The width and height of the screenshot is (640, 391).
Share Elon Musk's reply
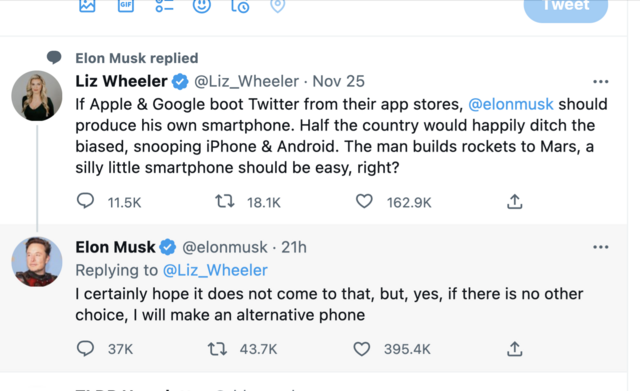[515, 349]
